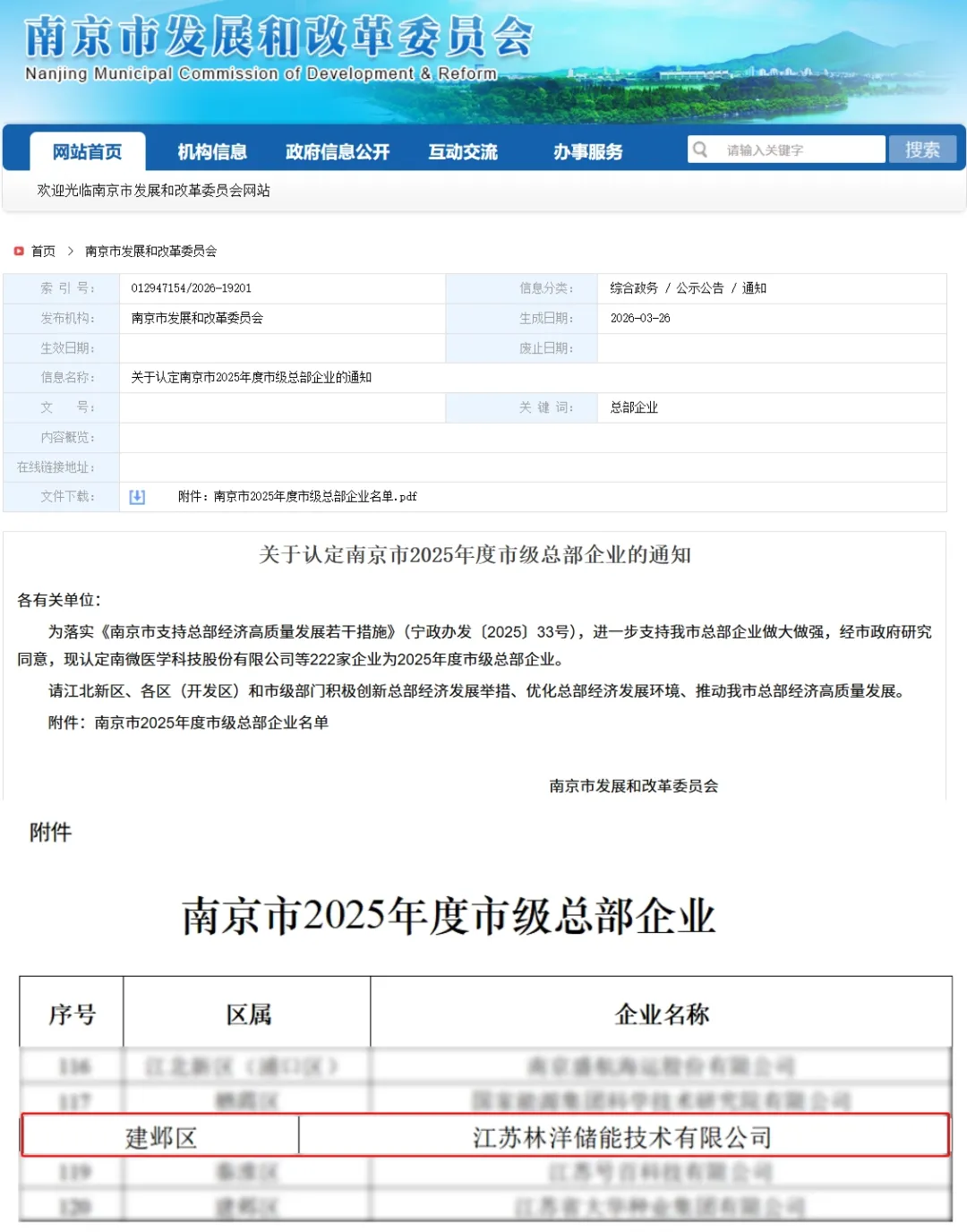Click the 首页 breadcrumb link
Image resolution: width=967 pixels, height=1232 pixels.
coord(43,252)
